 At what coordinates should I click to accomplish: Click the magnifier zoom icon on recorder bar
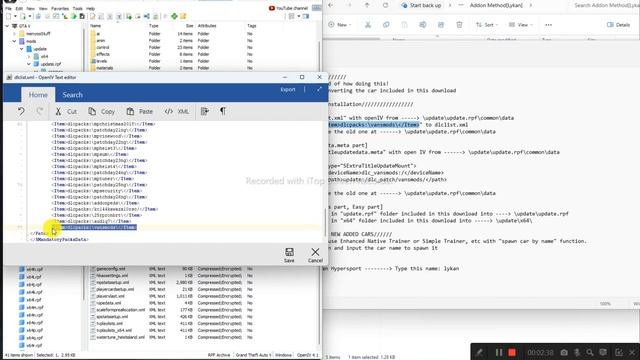click(x=590, y=352)
